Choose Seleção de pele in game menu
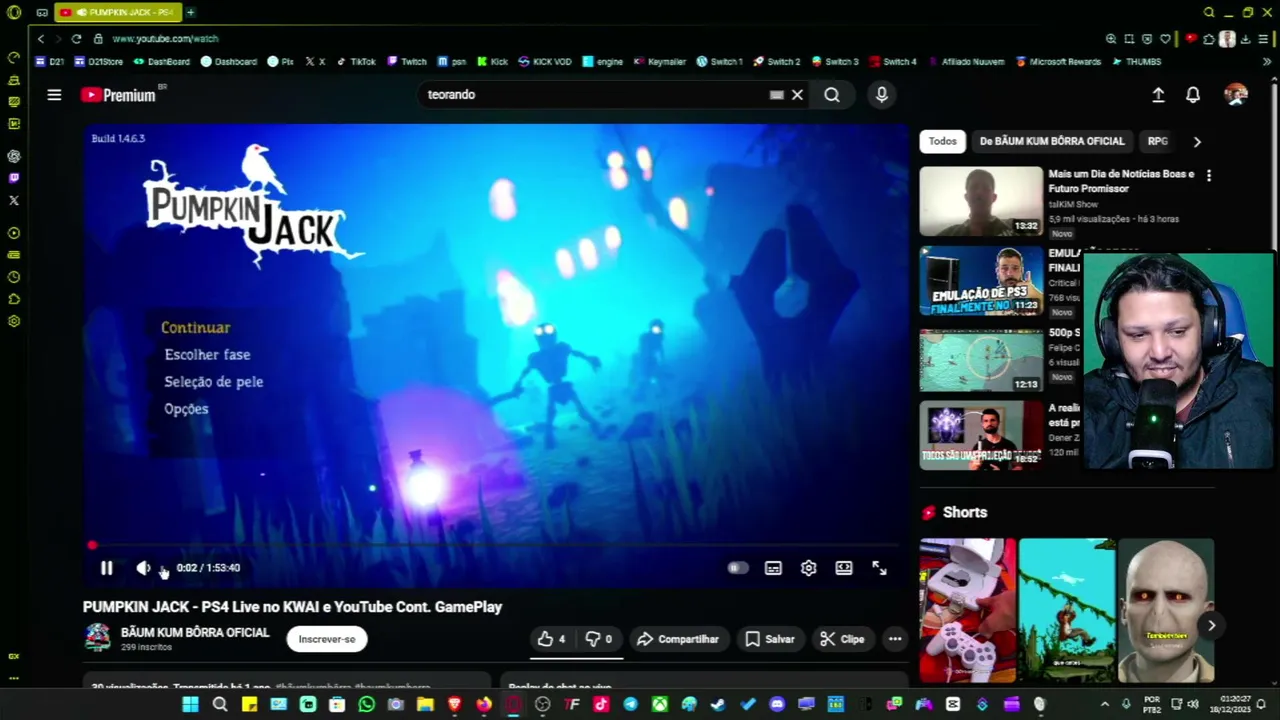This screenshot has width=1280, height=720. (x=214, y=382)
